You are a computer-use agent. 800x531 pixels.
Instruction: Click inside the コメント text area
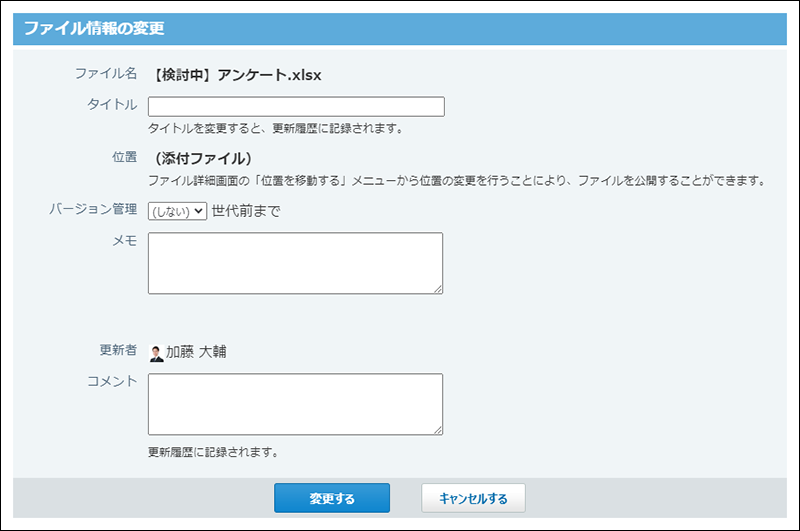[295, 404]
